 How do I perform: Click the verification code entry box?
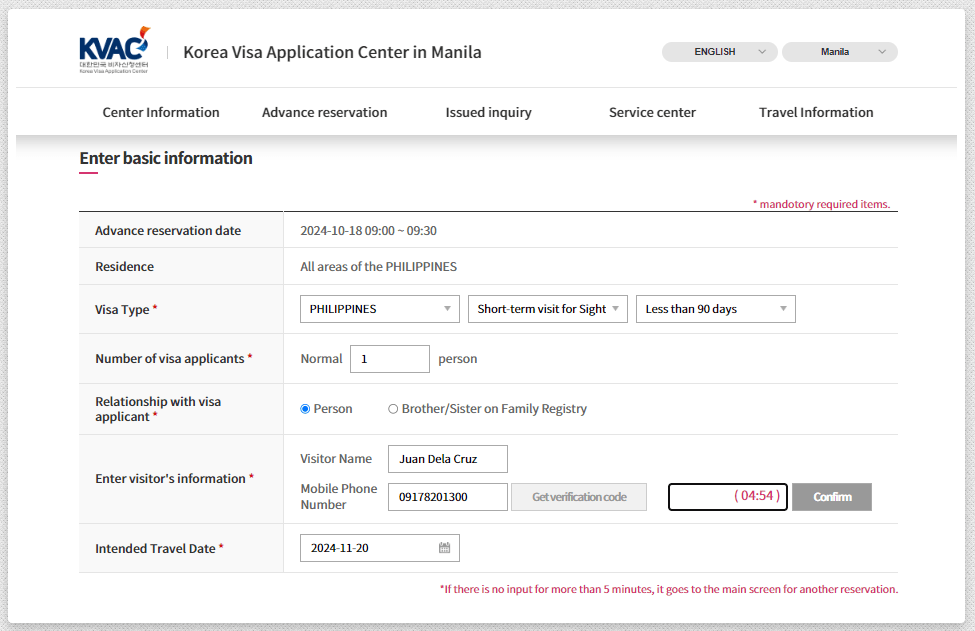700,497
